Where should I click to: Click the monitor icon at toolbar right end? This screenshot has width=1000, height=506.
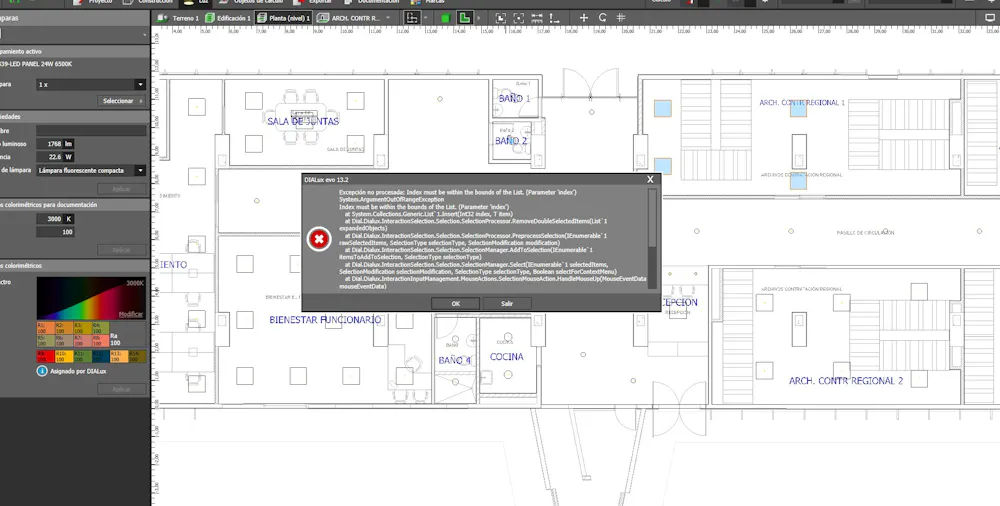[990, 18]
